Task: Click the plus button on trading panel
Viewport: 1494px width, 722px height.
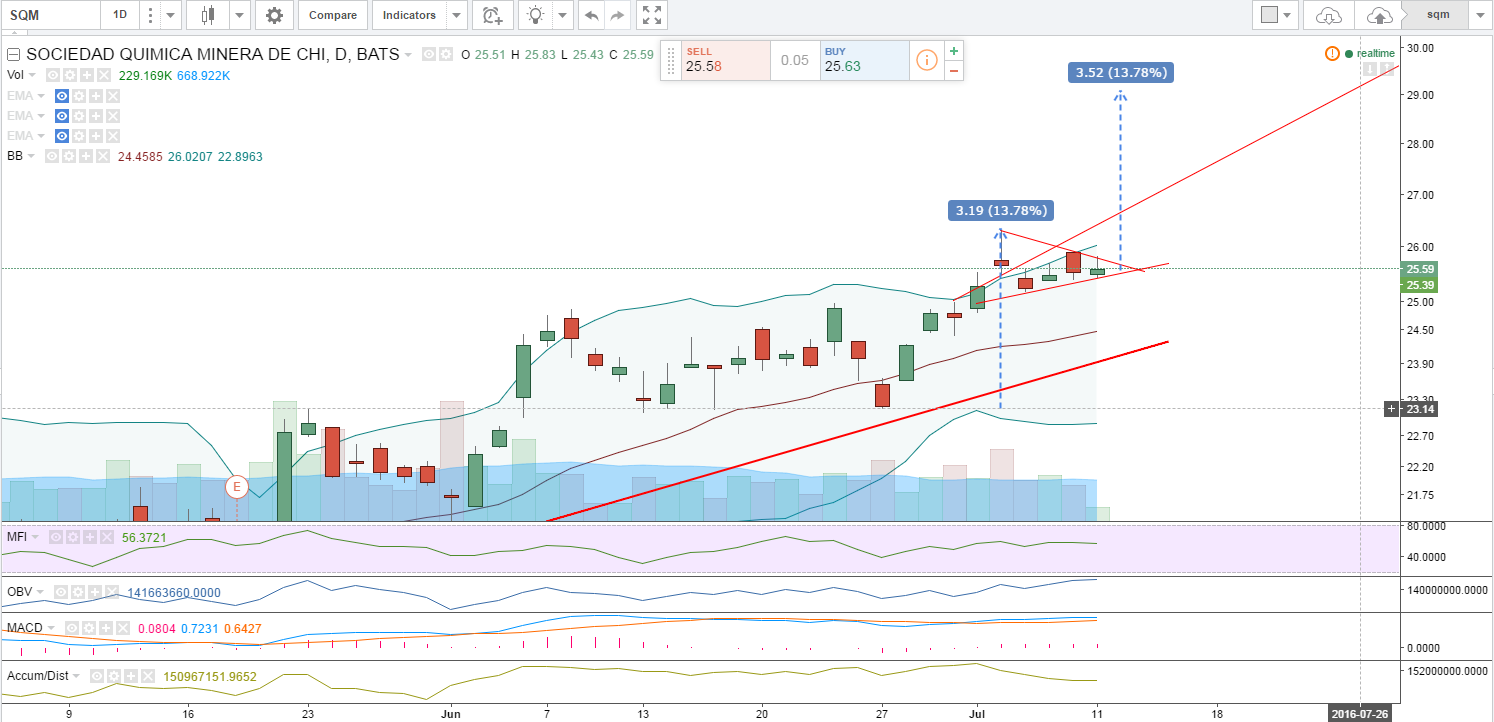Action: [x=954, y=51]
